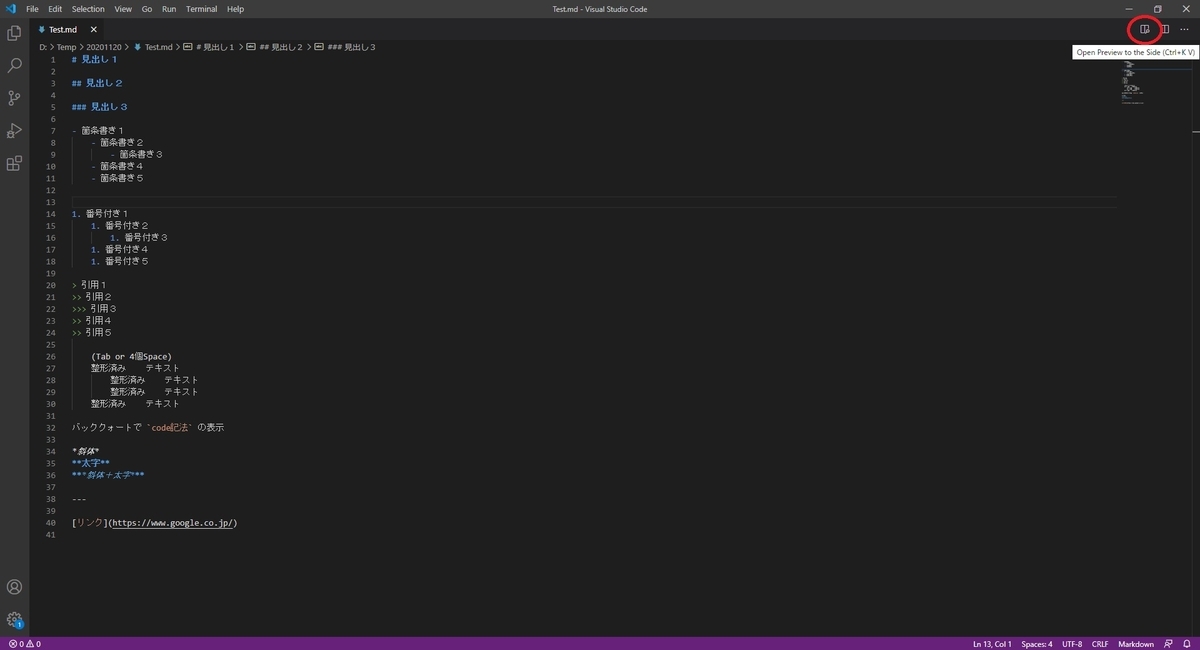The height and width of the screenshot is (650, 1200).
Task: Click the '### 見出し３' heading on line 5
Action: pyautogui.click(x=100, y=107)
